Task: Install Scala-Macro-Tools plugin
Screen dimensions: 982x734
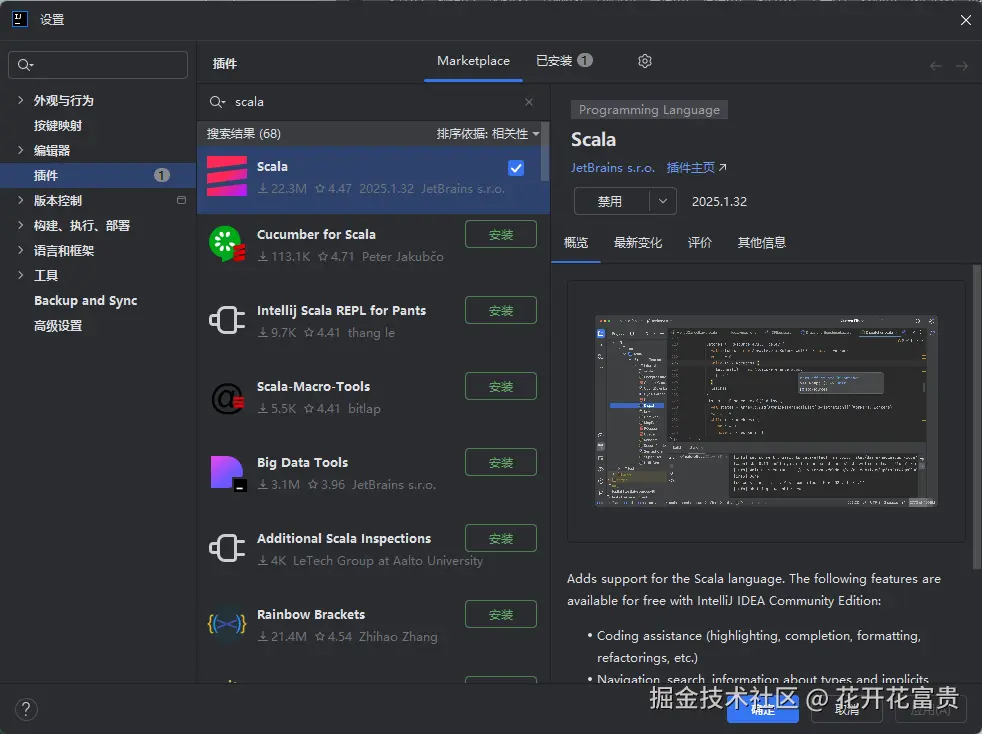Action: point(500,386)
